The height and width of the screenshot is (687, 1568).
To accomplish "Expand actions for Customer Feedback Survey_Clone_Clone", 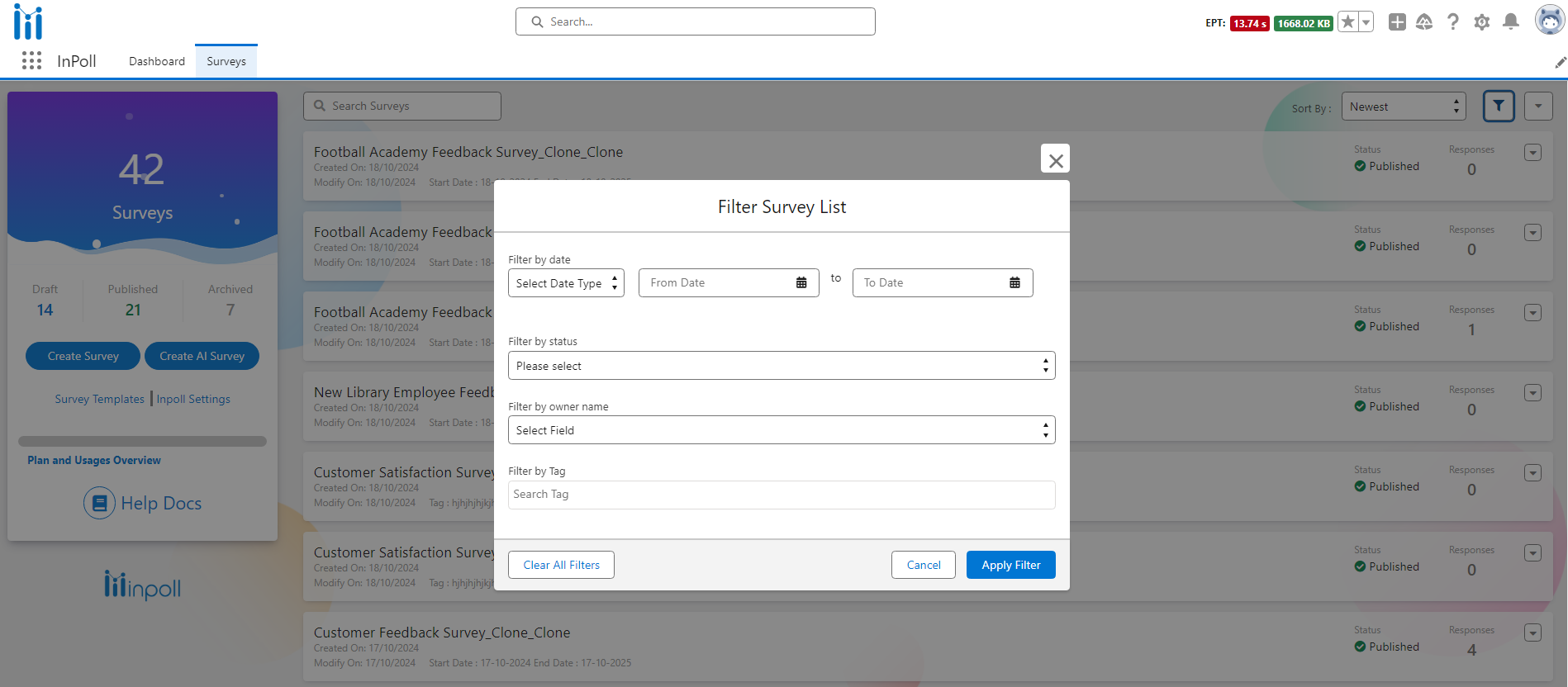I will coord(1532,633).
